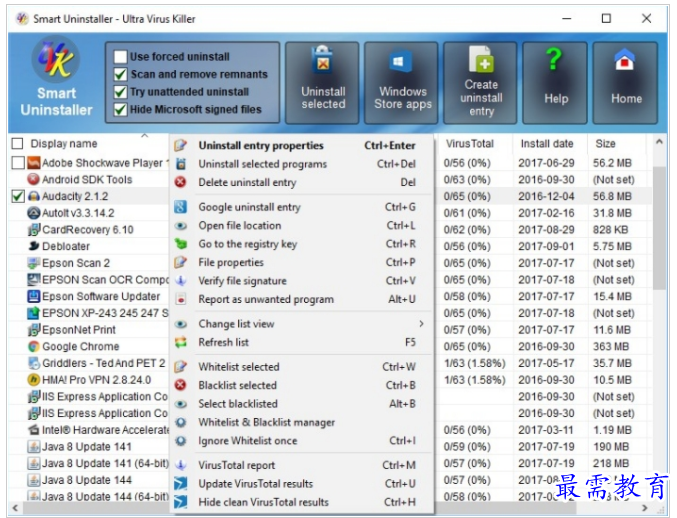Check the select-all checkbox beside Display name
Screen dimensions: 677x518
pyautogui.click(x=17, y=143)
